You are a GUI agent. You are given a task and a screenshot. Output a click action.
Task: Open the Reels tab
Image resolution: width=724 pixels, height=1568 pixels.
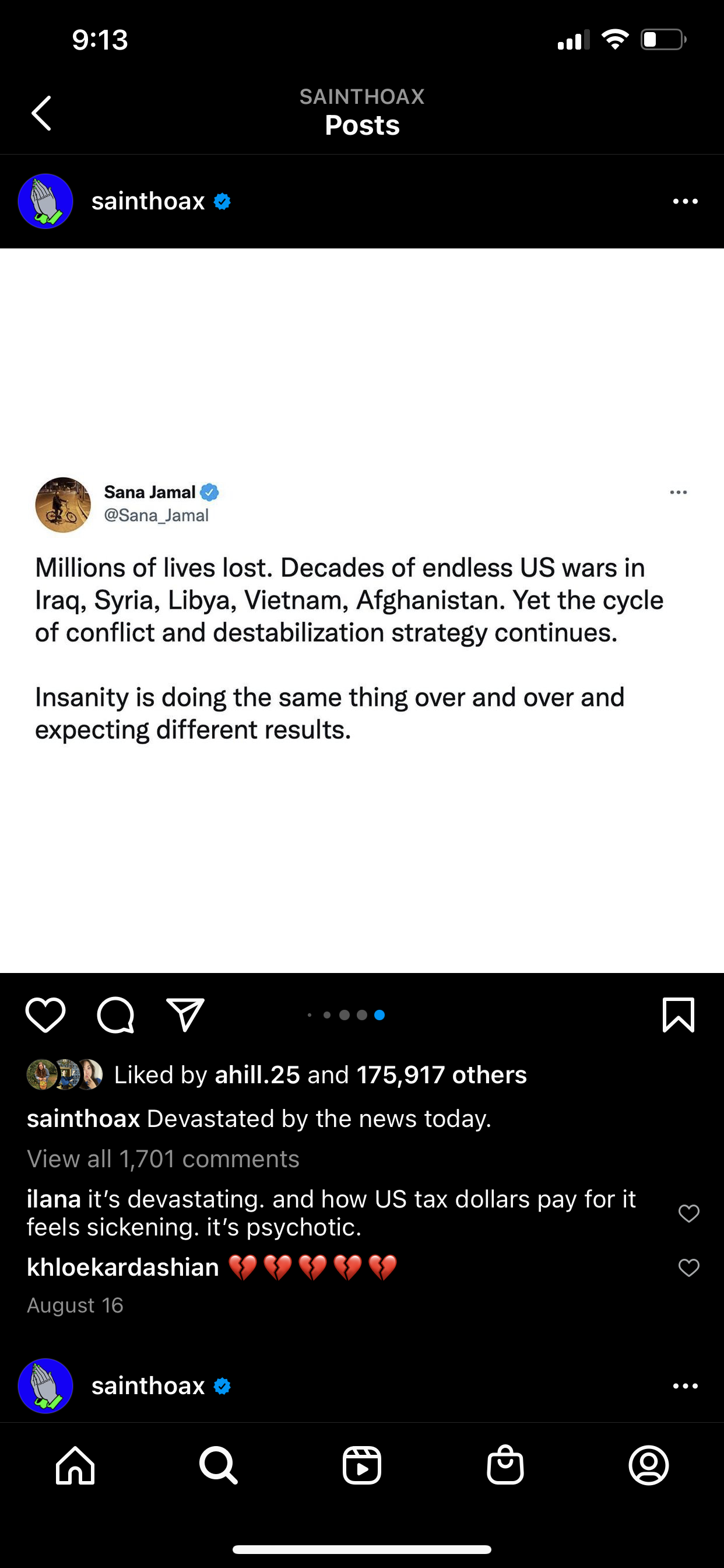(x=362, y=1466)
